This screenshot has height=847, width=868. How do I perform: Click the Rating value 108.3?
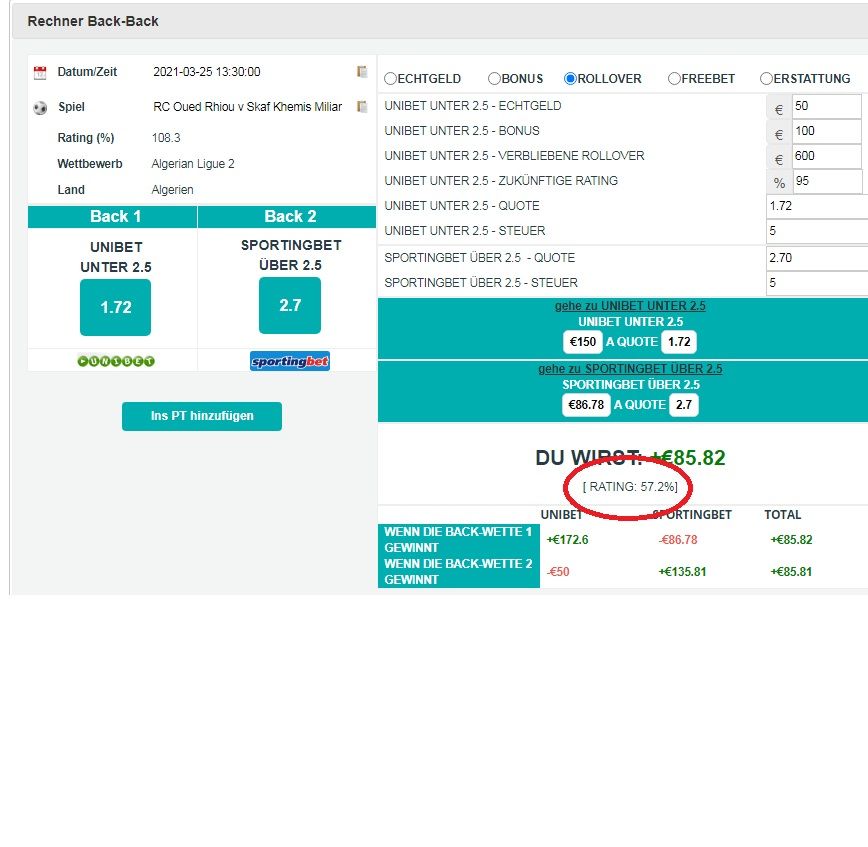point(166,138)
